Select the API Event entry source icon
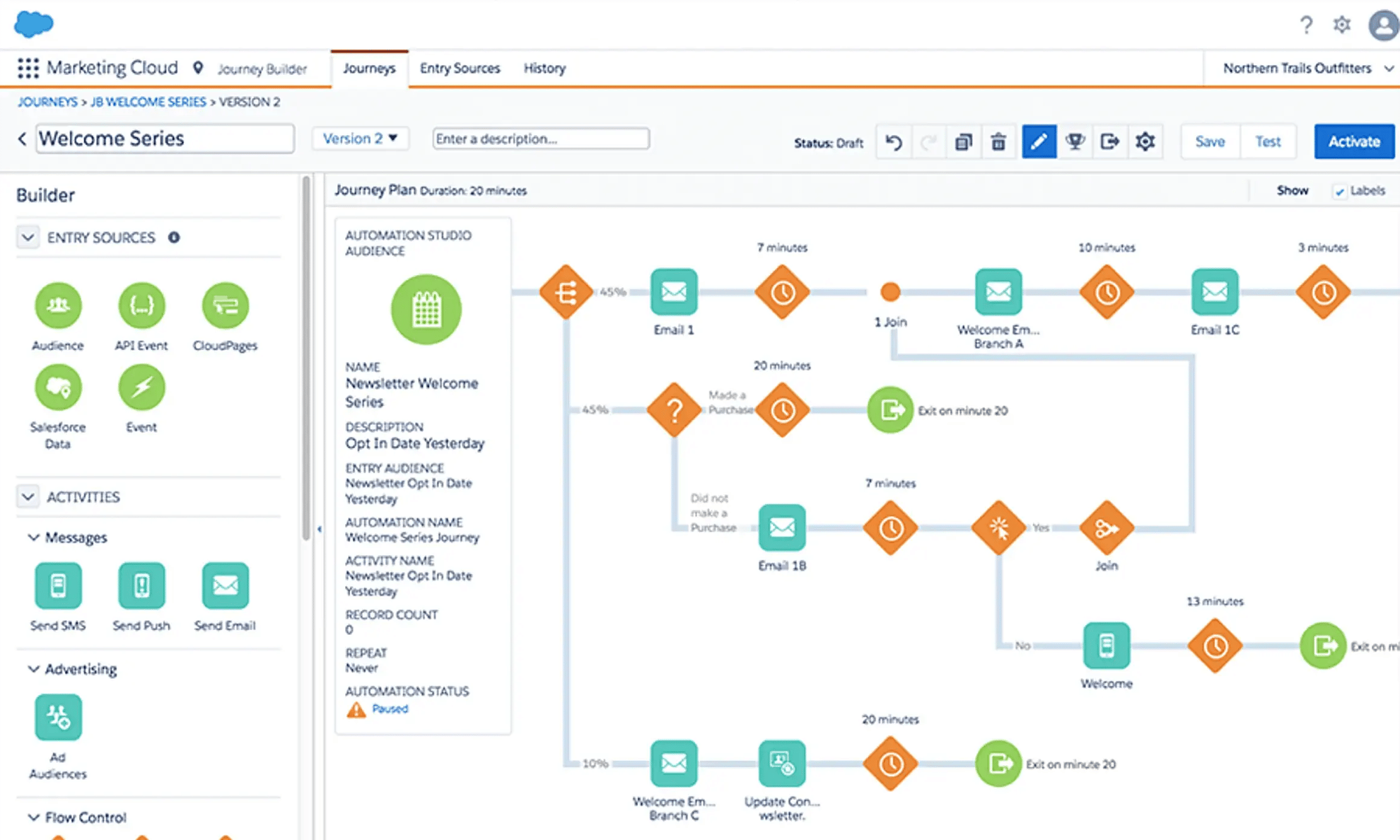Screen dimensions: 1400x840 [141, 305]
